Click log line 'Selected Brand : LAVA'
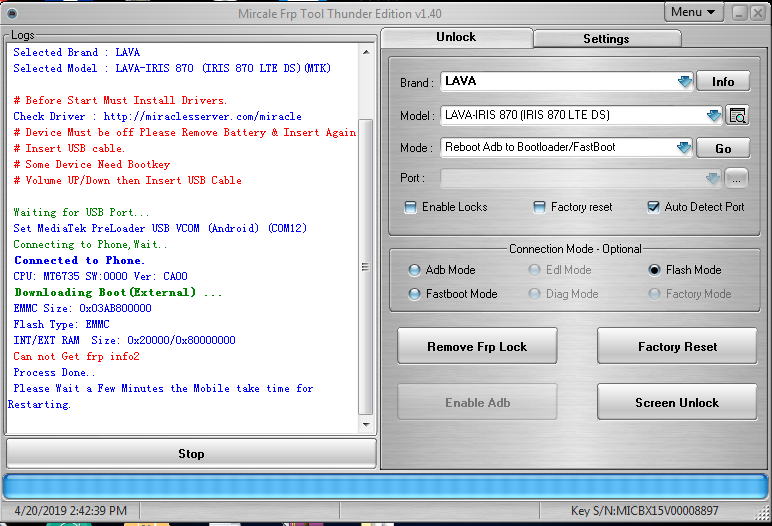 coord(77,52)
